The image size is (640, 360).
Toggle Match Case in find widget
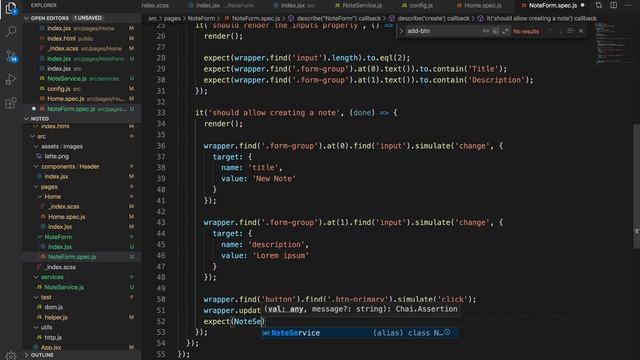point(485,31)
